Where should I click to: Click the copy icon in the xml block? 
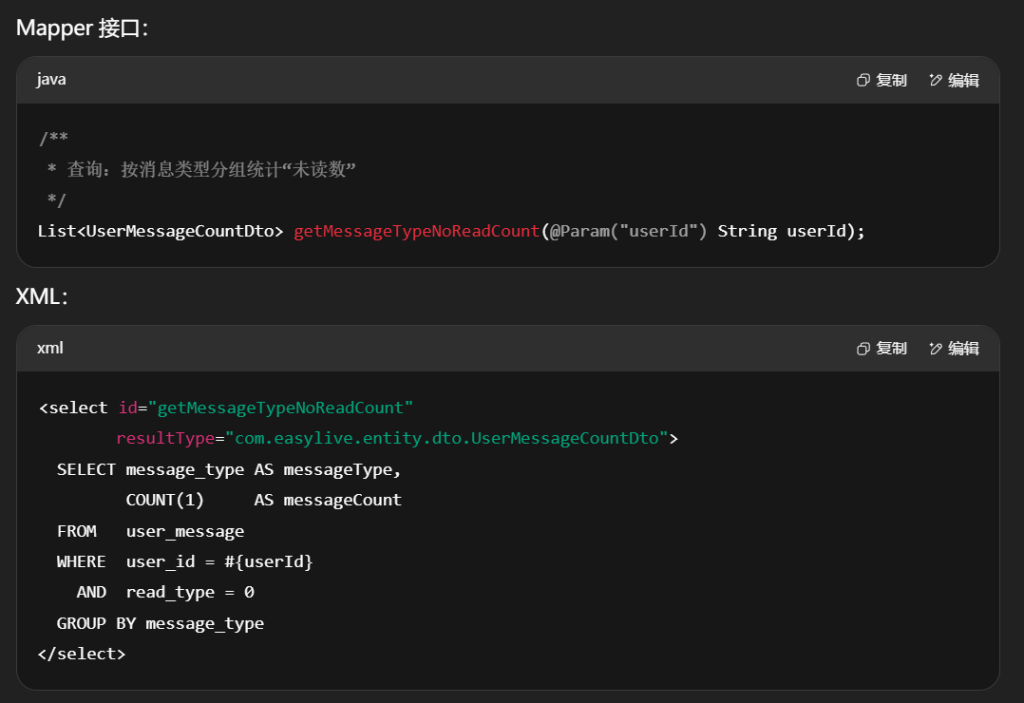pos(863,348)
